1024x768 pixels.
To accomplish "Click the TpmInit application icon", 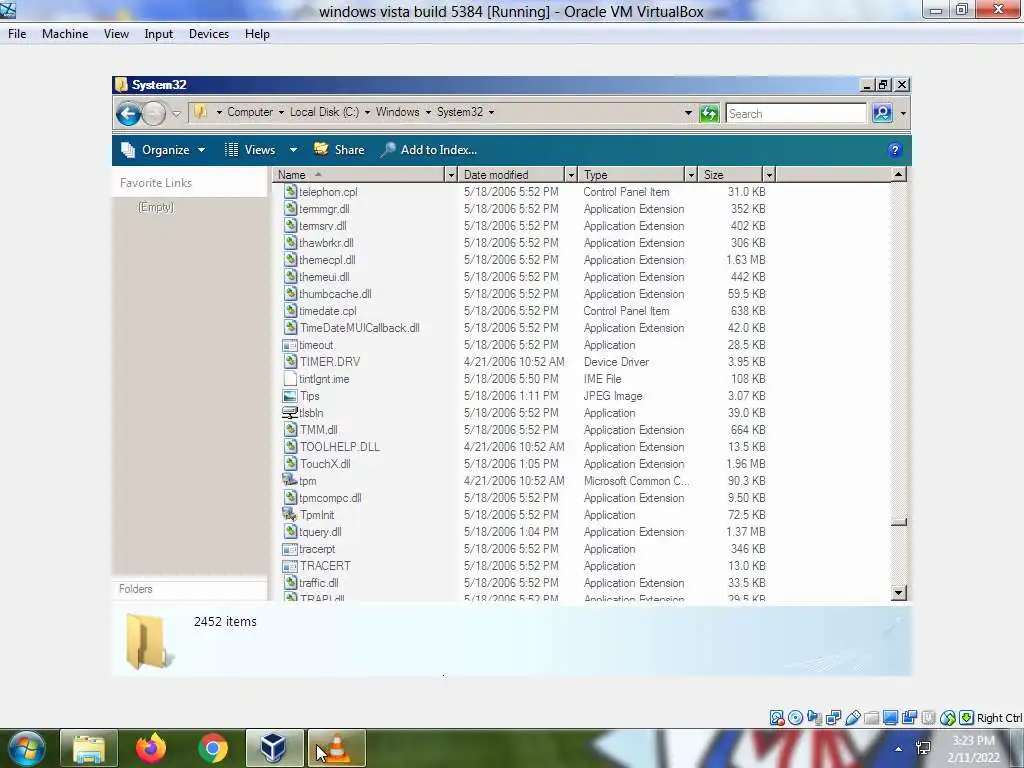I will (290, 515).
